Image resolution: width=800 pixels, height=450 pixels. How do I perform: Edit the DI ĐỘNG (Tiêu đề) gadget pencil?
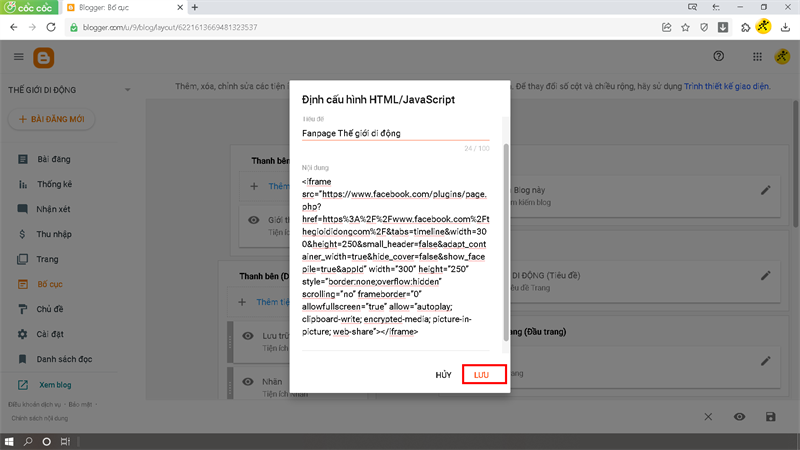point(765,276)
